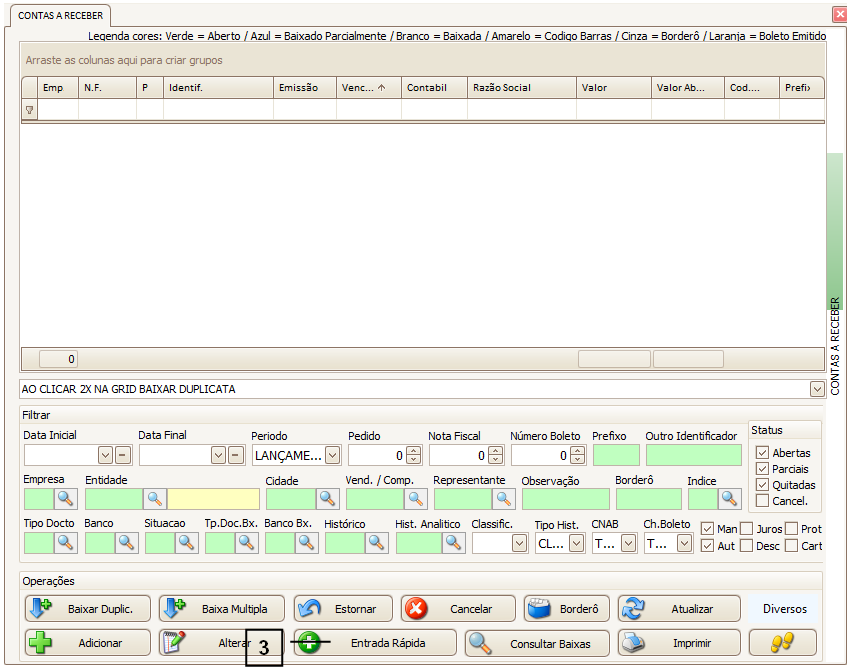851x672 pixels.
Task: Click the Cidade search magnifier icon
Action: 328,498
